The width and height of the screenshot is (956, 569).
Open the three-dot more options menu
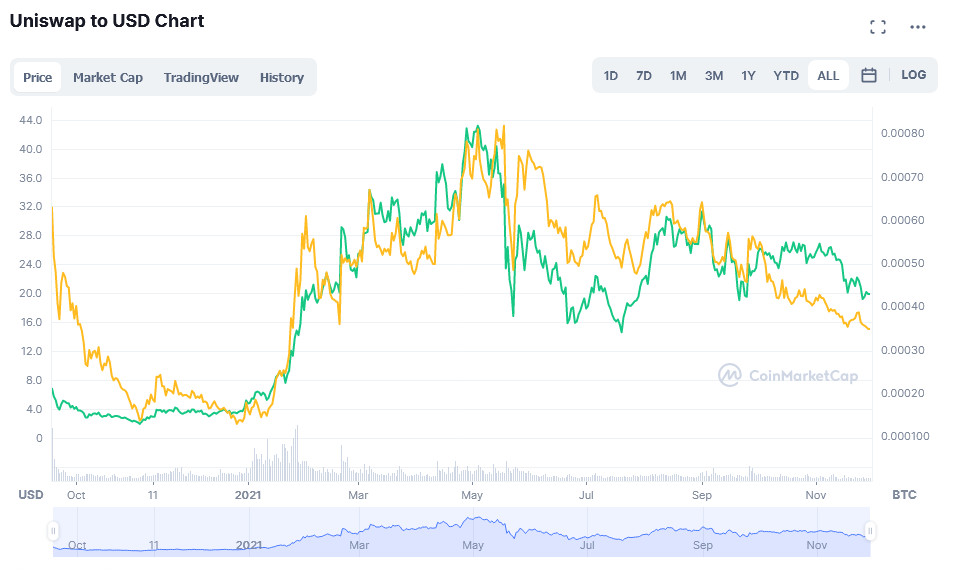tap(918, 27)
